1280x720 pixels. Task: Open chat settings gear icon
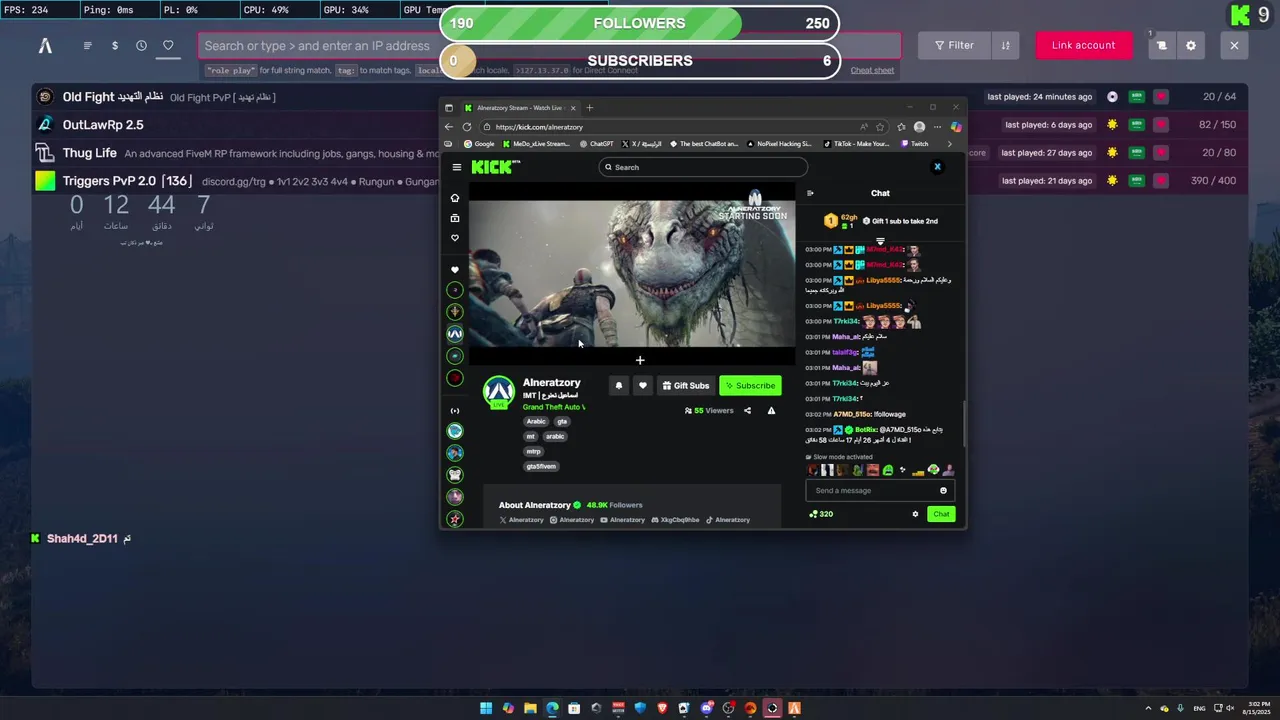(915, 514)
